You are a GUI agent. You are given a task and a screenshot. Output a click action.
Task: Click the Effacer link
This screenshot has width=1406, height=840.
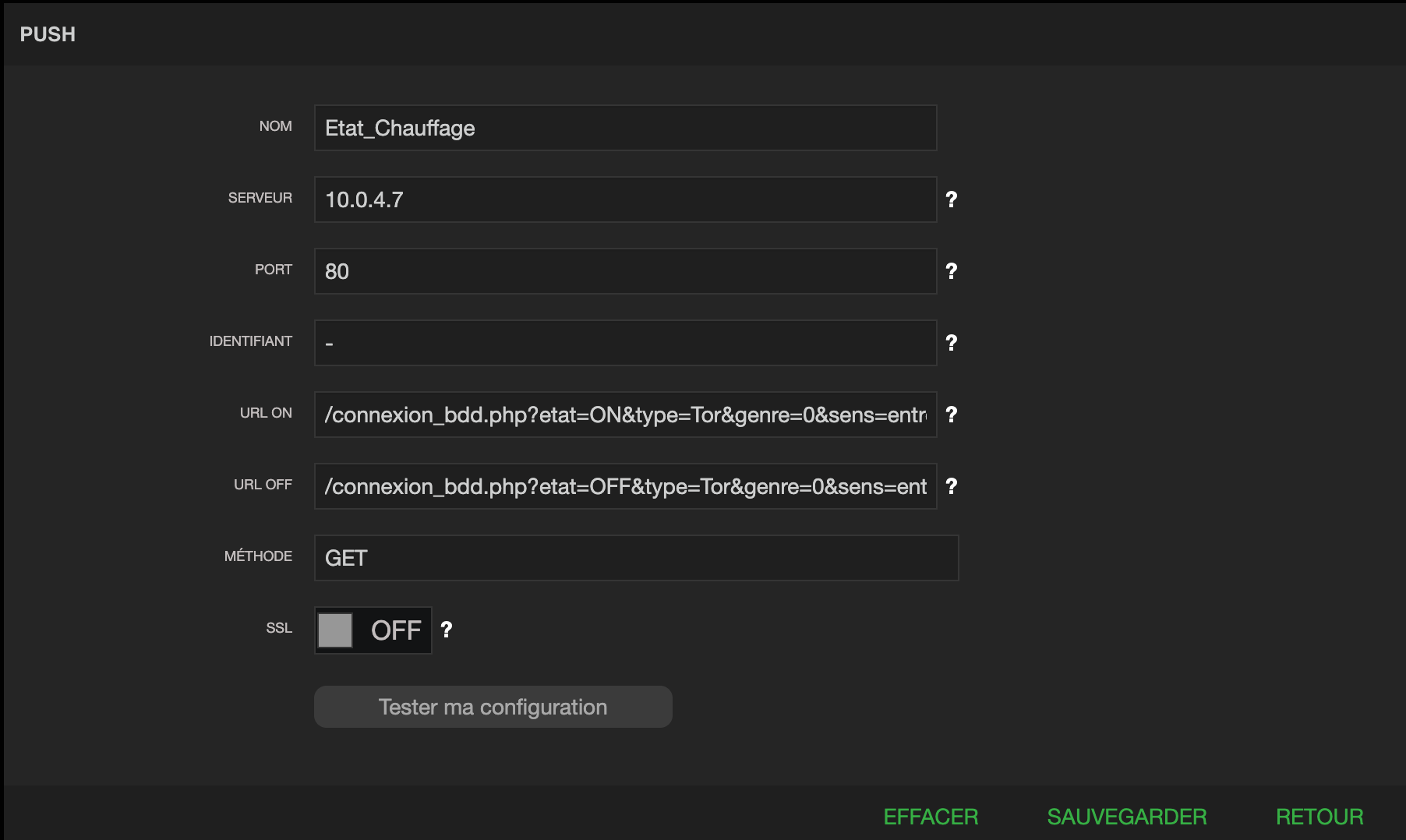click(931, 817)
